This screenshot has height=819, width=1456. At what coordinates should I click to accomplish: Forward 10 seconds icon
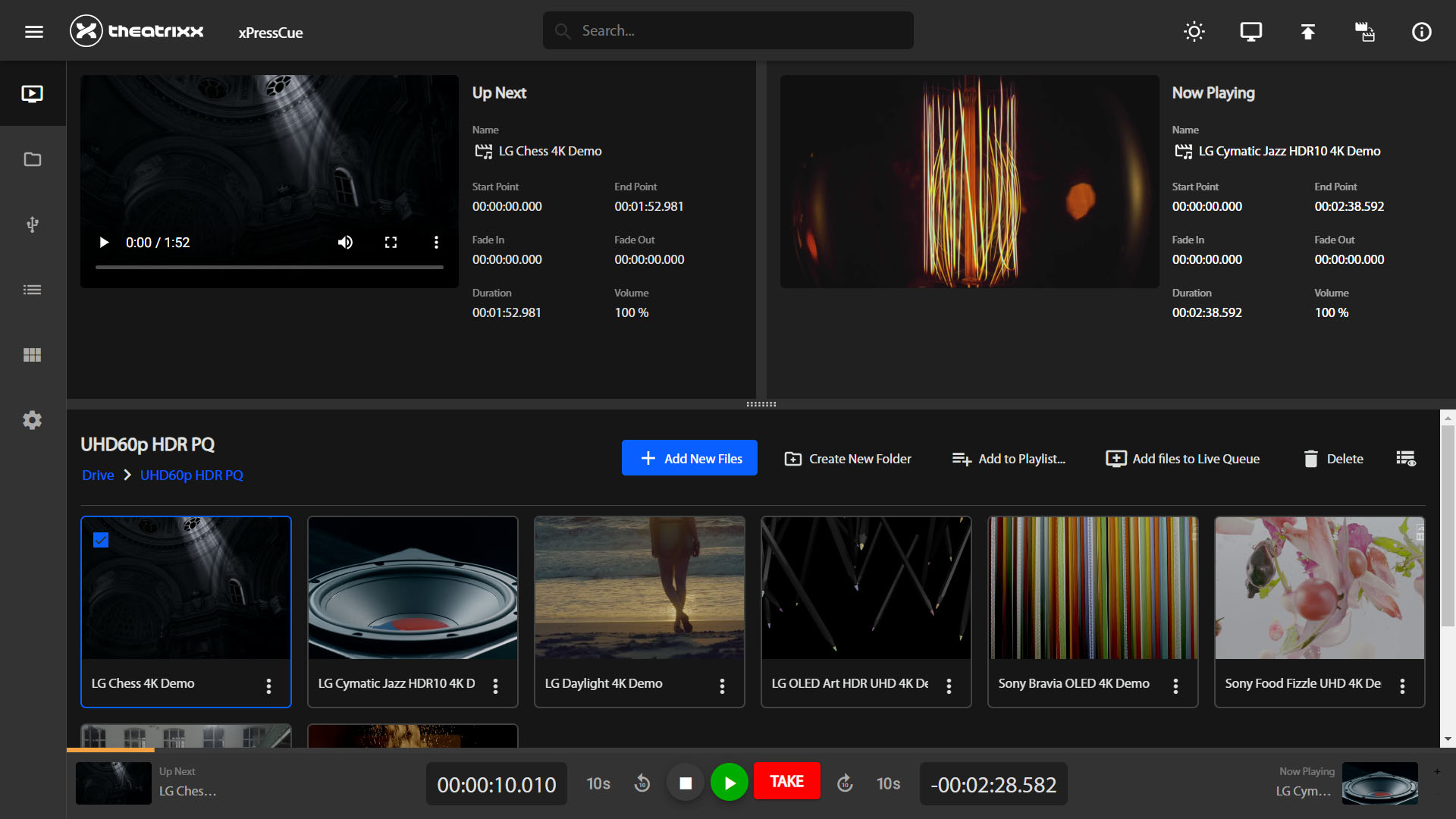coord(845,783)
